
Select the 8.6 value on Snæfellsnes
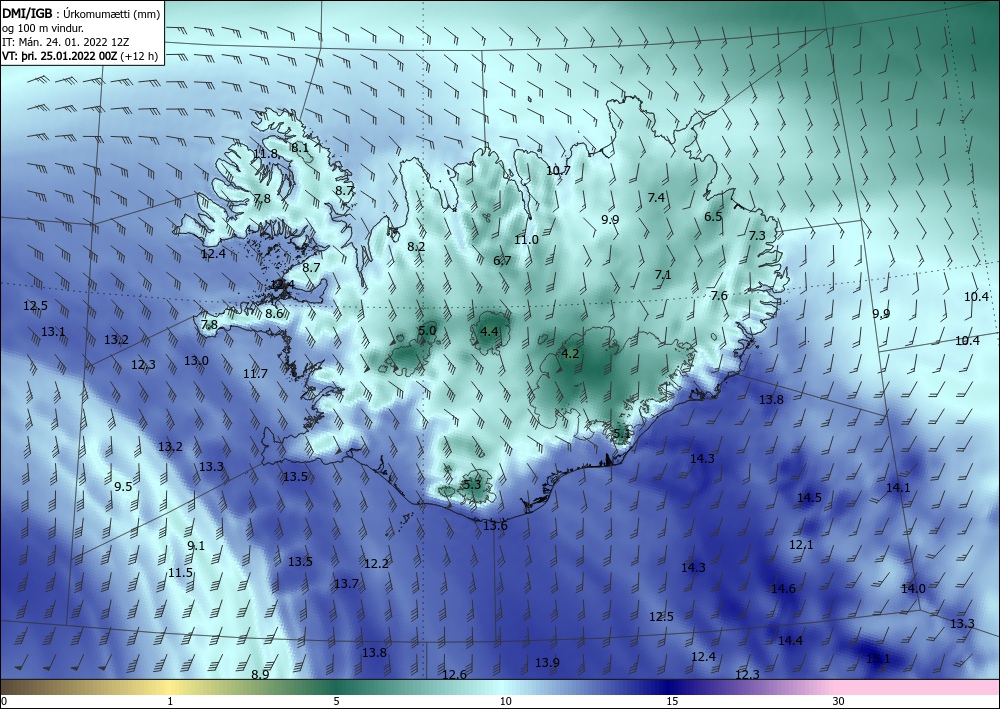click(274, 314)
